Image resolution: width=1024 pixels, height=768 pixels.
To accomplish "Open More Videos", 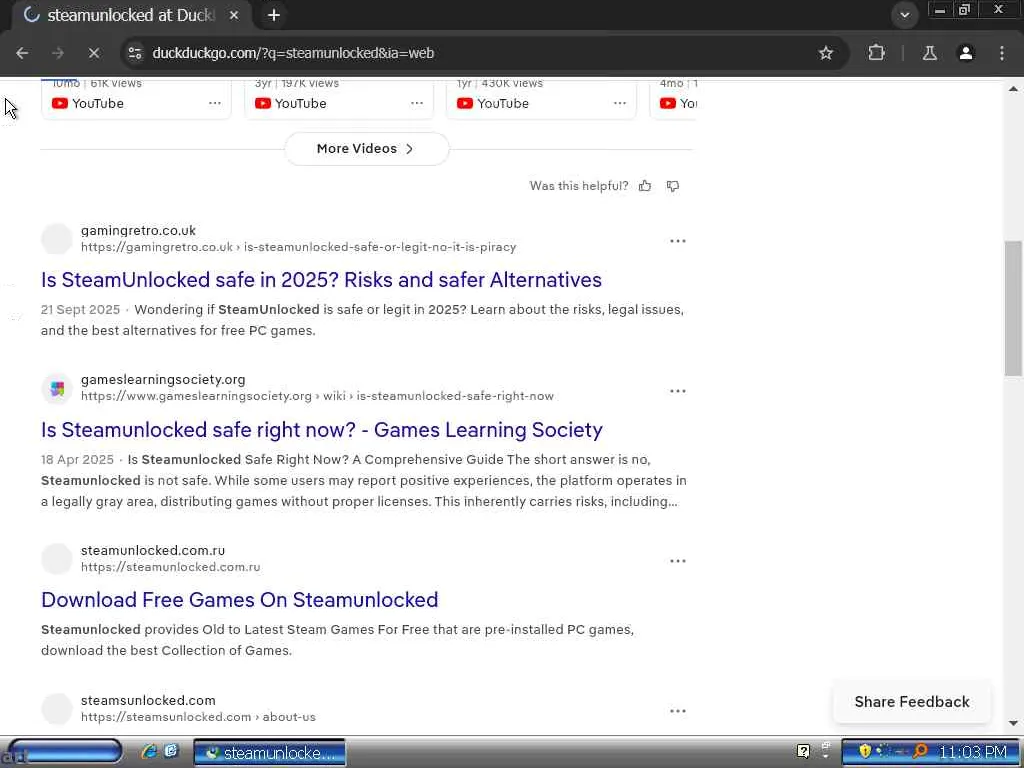I will click(x=366, y=149).
